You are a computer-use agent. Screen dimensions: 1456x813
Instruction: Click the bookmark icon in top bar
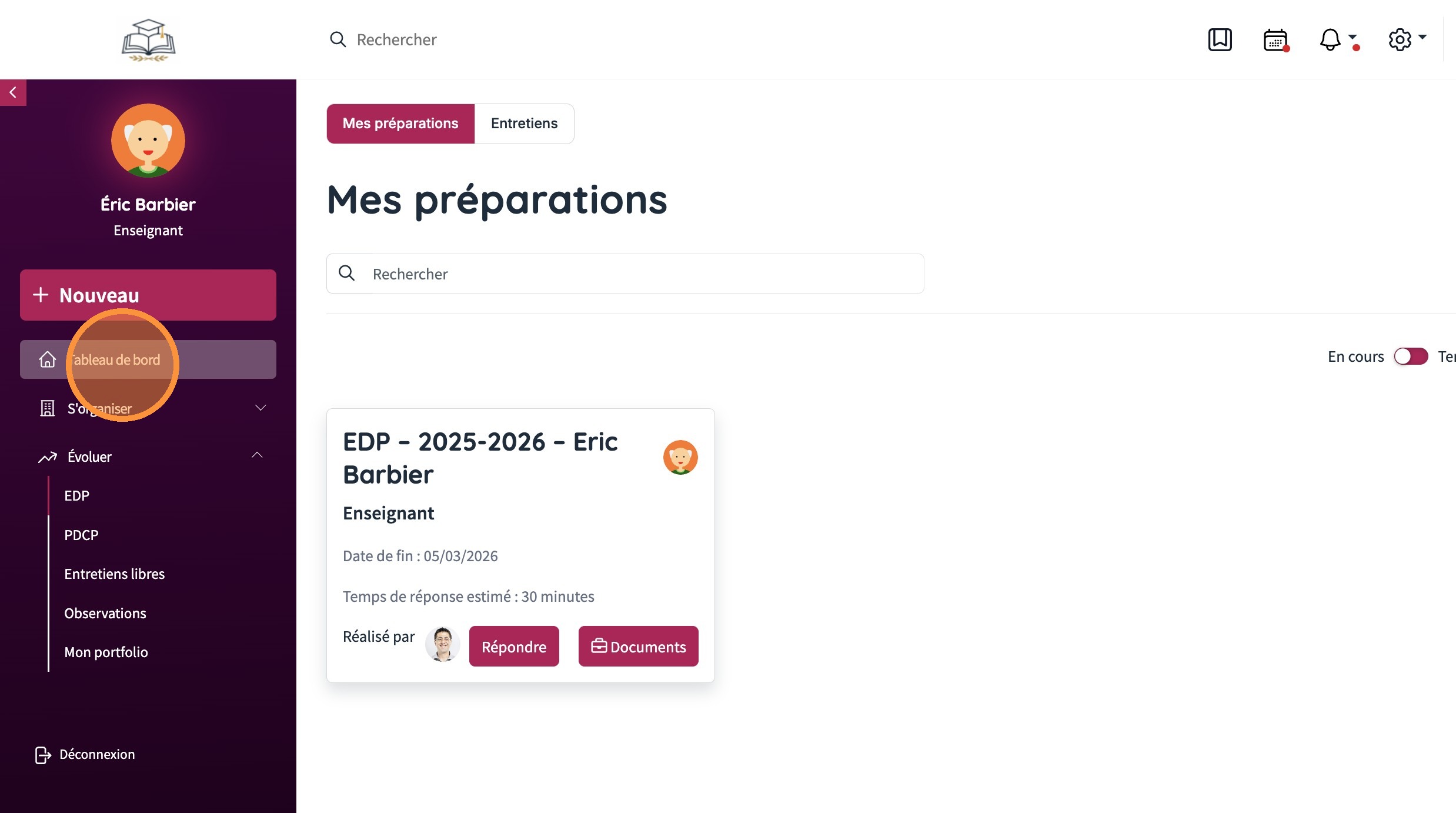[1220, 39]
